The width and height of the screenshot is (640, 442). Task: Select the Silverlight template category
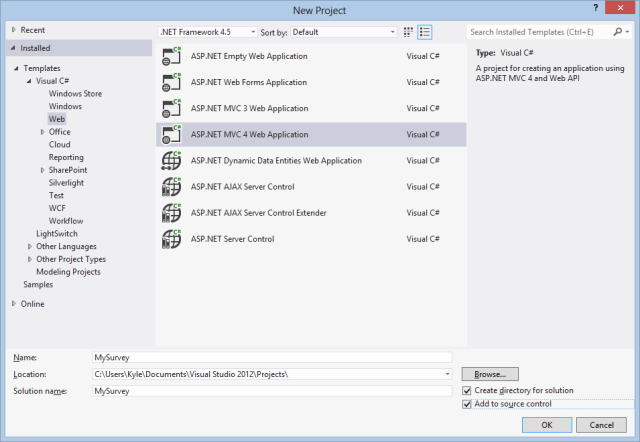tap(66, 183)
